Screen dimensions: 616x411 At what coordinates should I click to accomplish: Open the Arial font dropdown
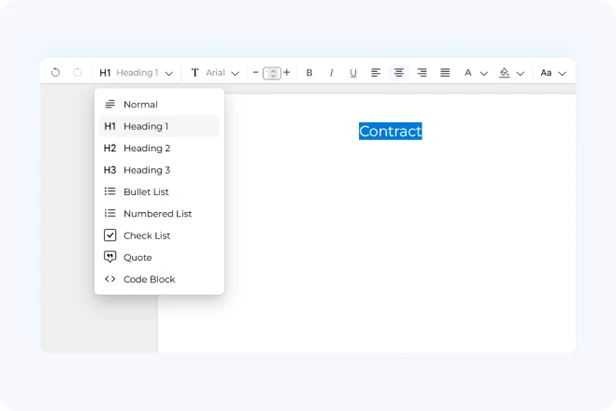(215, 73)
